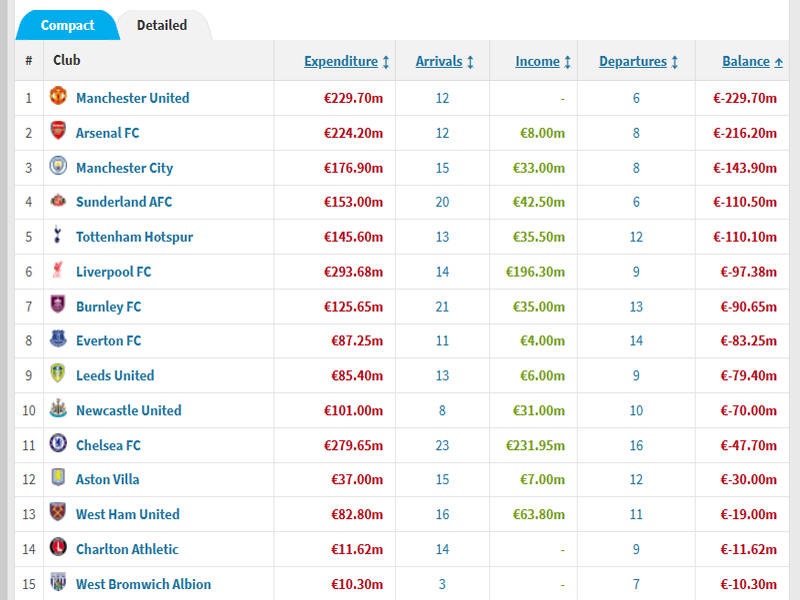Open Burnley FC arrivals count 21
This screenshot has width=800, height=600.
coord(442,306)
